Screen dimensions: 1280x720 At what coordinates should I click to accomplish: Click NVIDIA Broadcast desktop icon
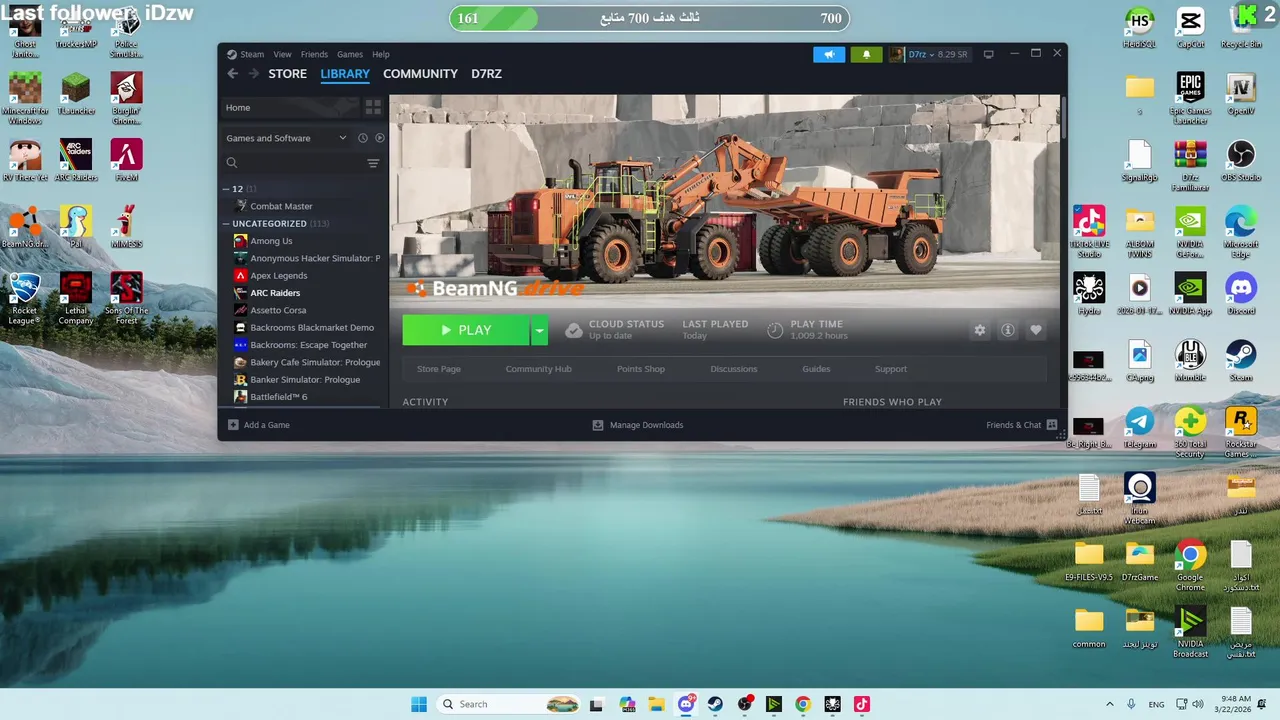1190,631
